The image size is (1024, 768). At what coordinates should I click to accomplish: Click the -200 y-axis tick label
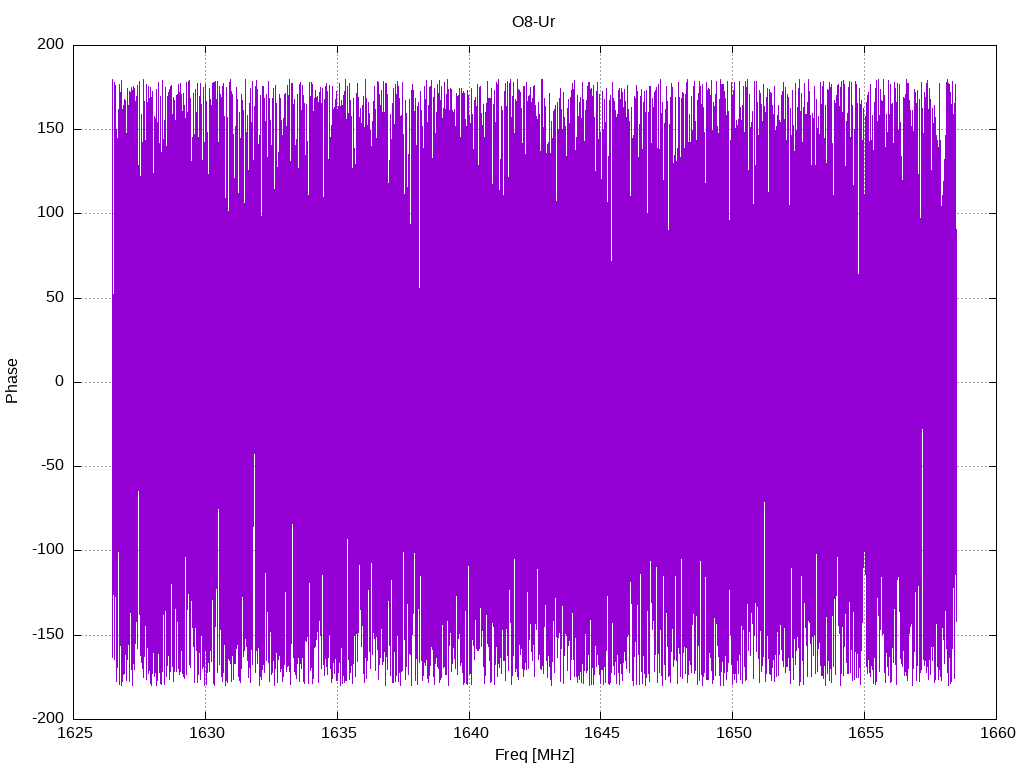48,718
